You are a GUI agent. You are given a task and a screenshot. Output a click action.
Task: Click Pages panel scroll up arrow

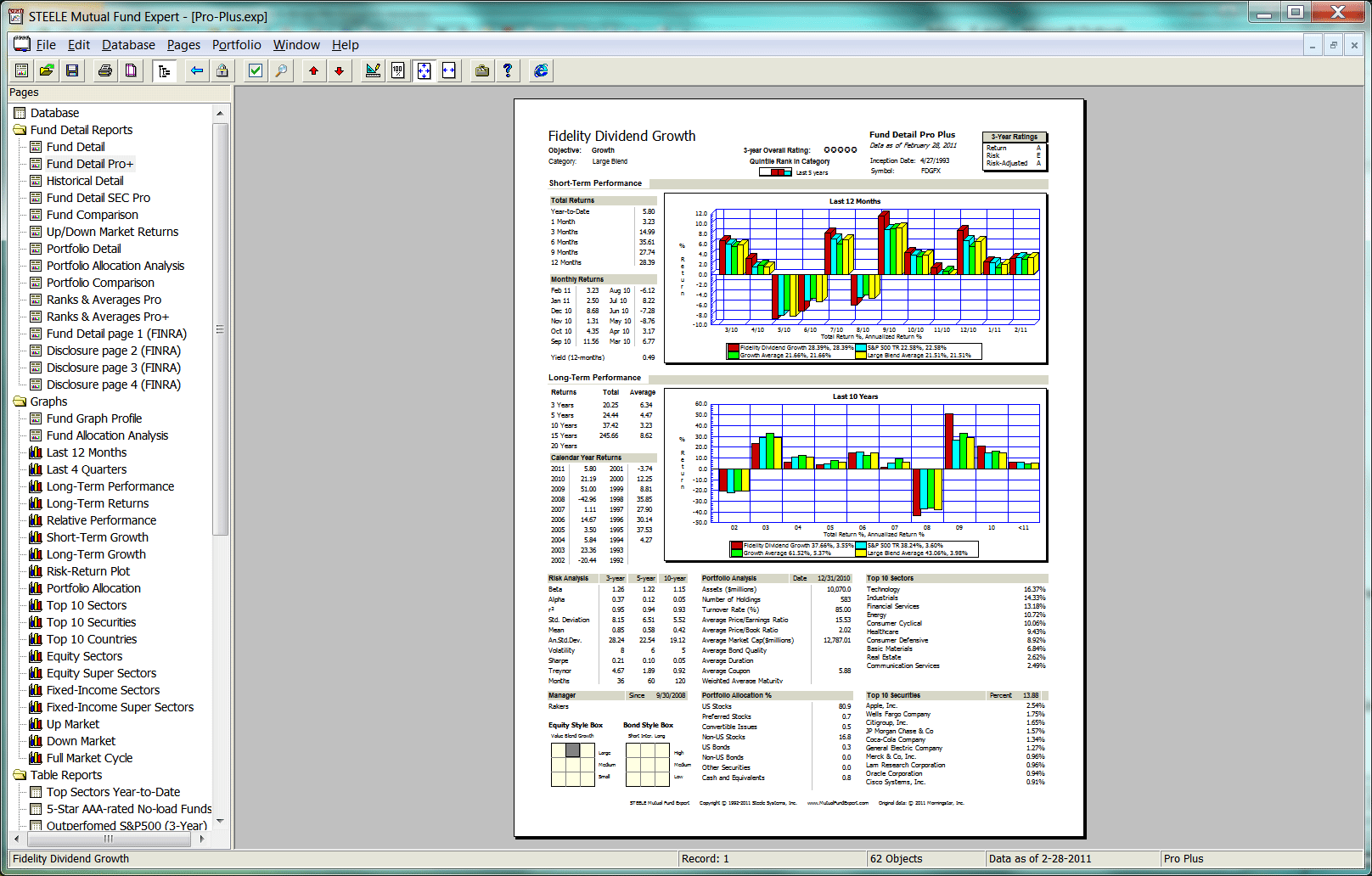[221, 113]
